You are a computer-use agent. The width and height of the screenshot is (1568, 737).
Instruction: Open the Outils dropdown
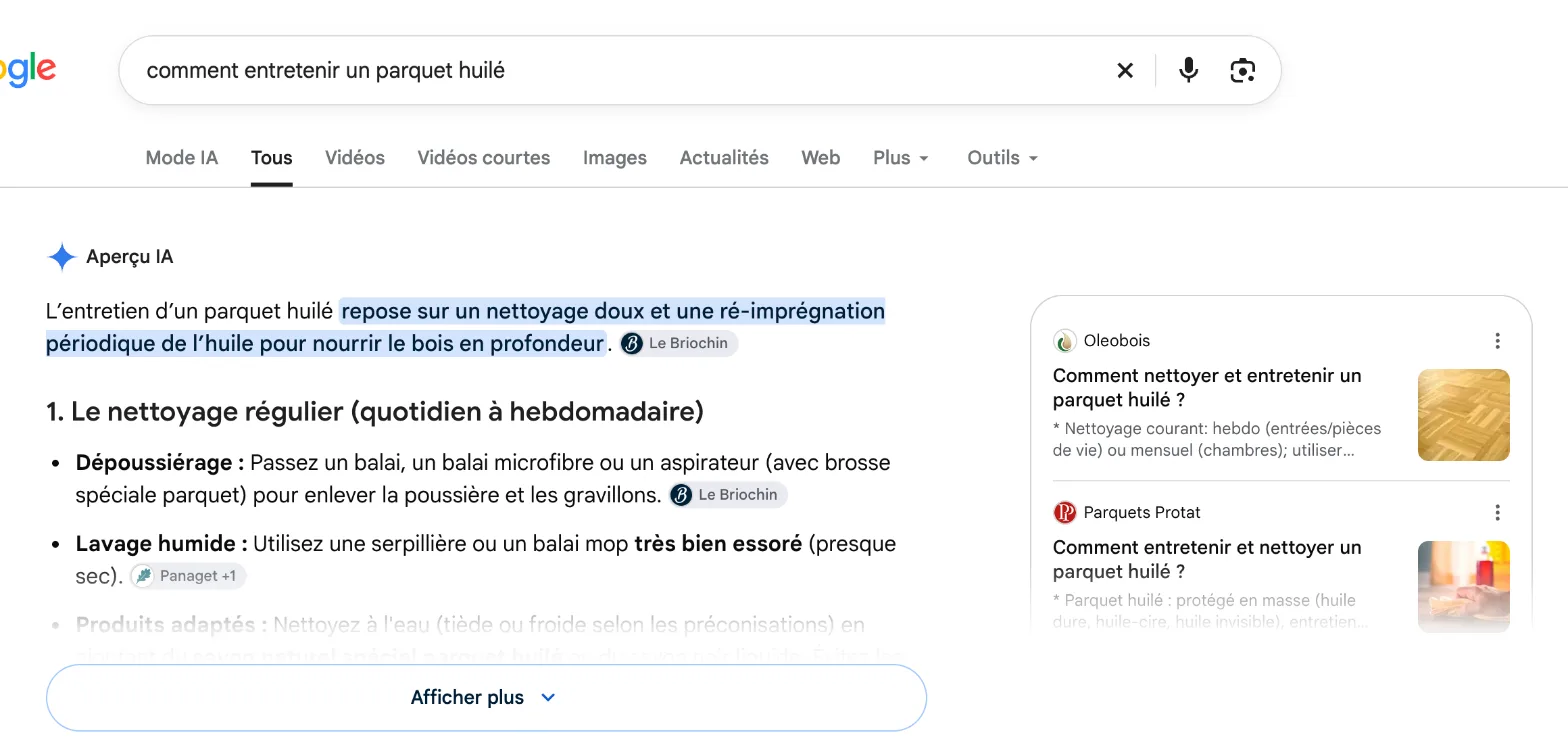click(1003, 158)
